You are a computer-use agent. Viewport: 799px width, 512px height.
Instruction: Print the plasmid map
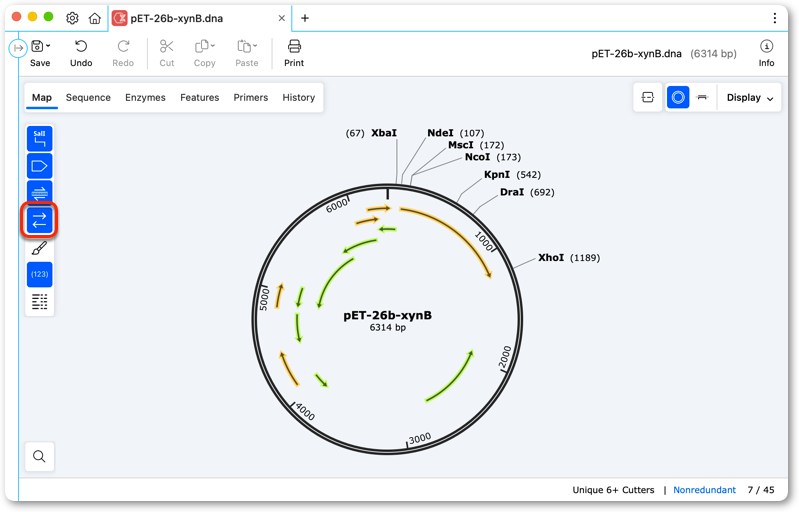294,53
